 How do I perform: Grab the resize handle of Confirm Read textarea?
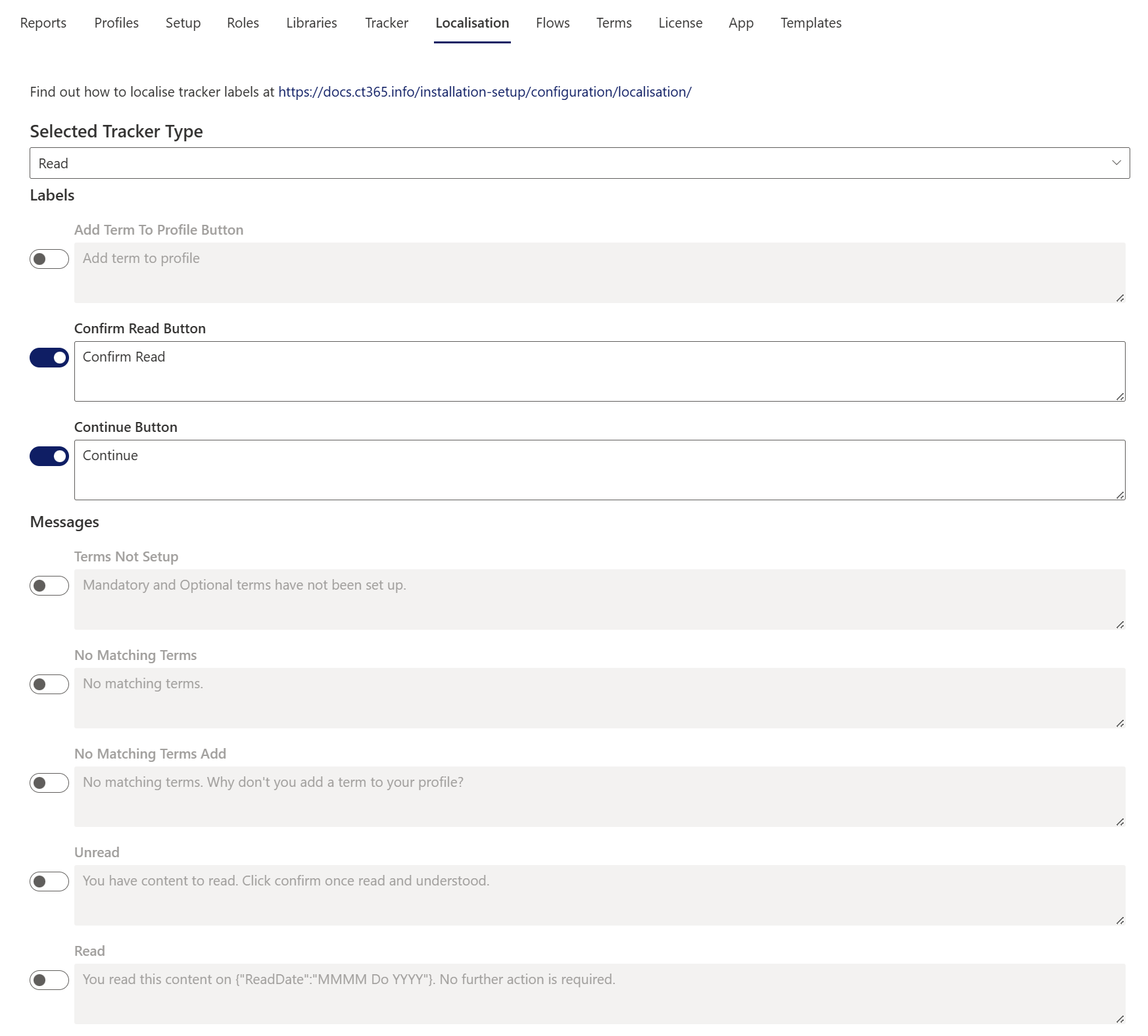point(1120,396)
